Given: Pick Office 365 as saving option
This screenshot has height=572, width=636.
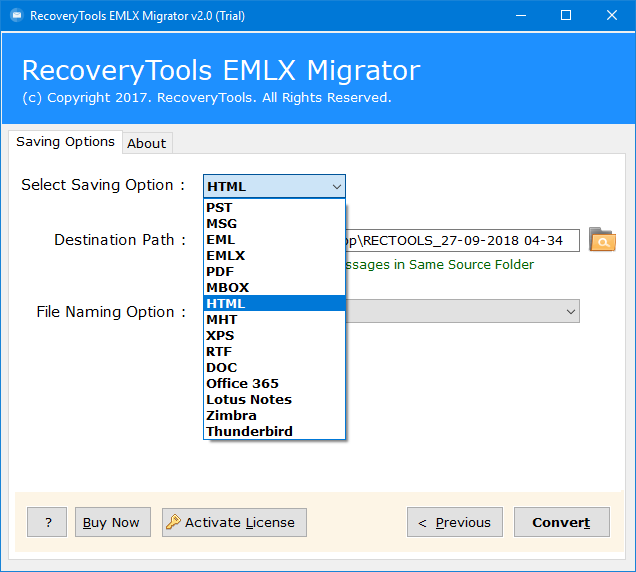Looking at the screenshot, I should (274, 383).
